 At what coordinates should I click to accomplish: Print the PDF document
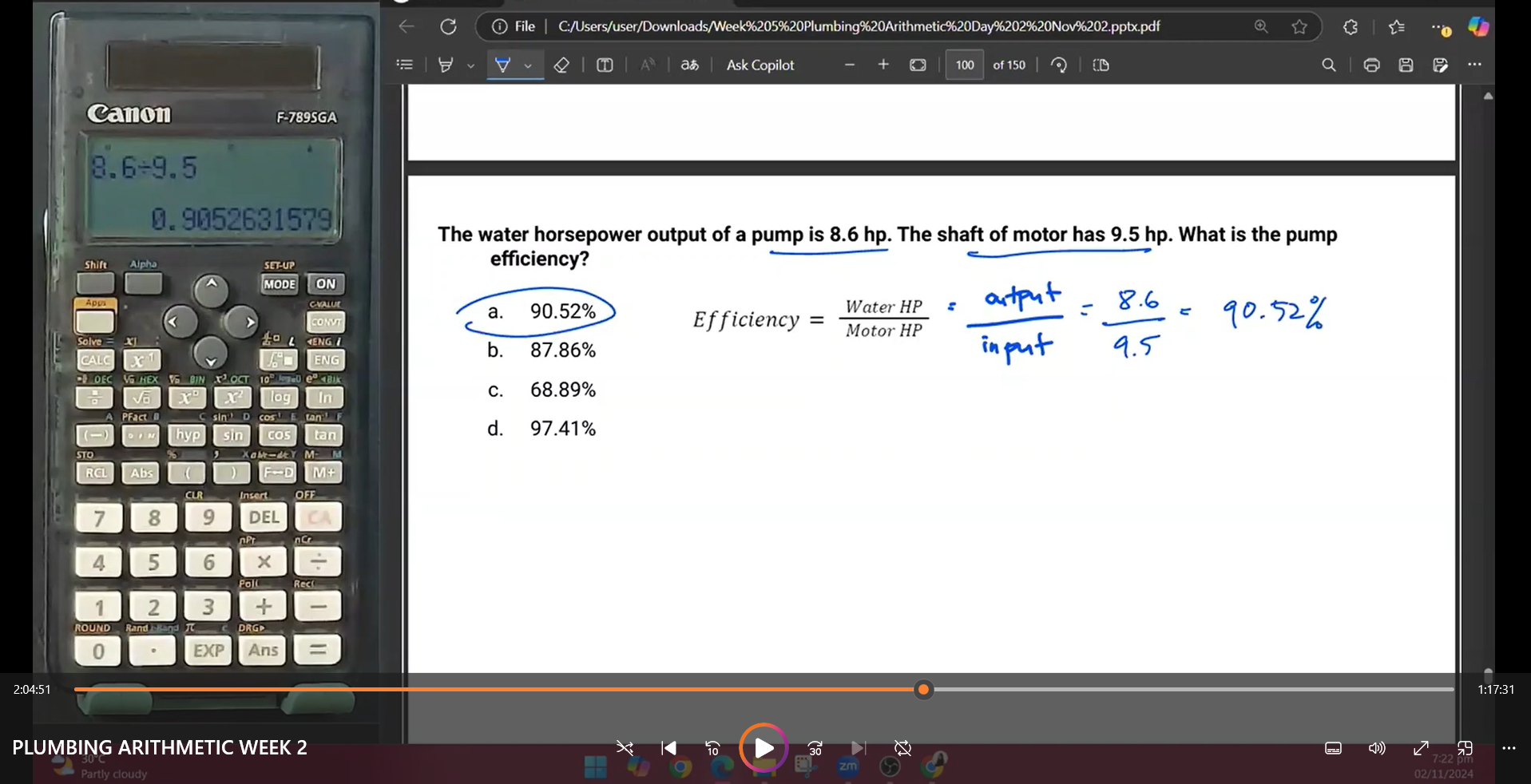1371,65
